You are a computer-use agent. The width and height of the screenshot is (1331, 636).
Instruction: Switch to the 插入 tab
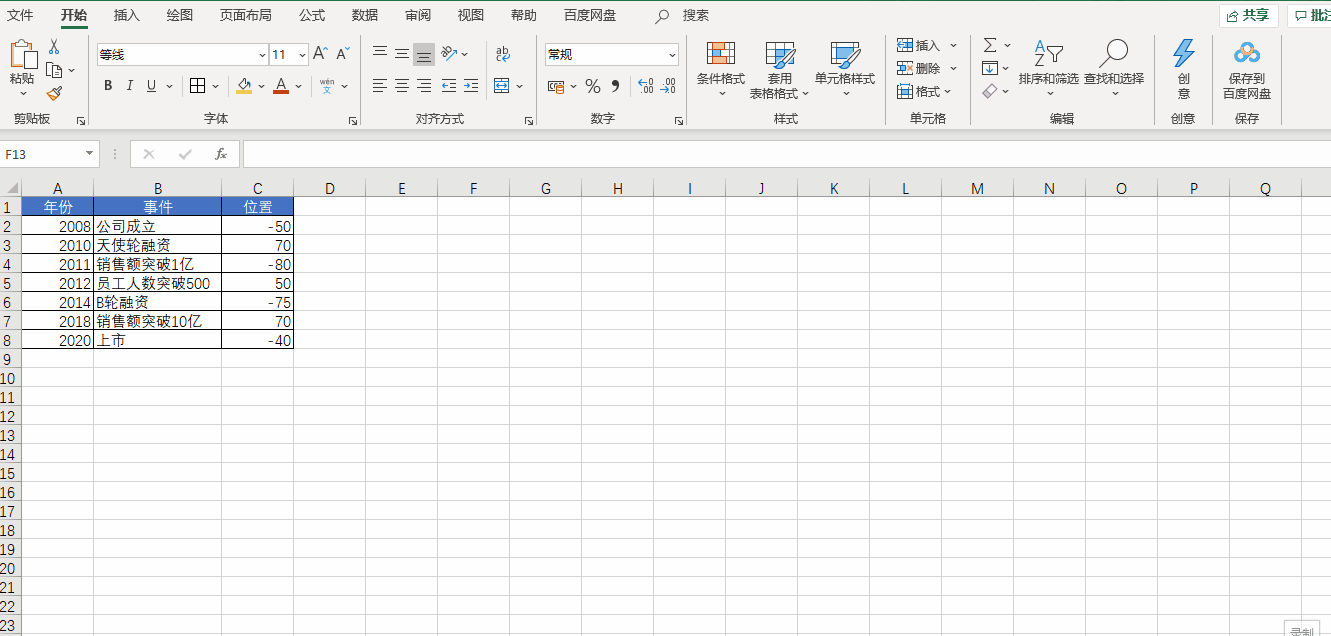127,15
